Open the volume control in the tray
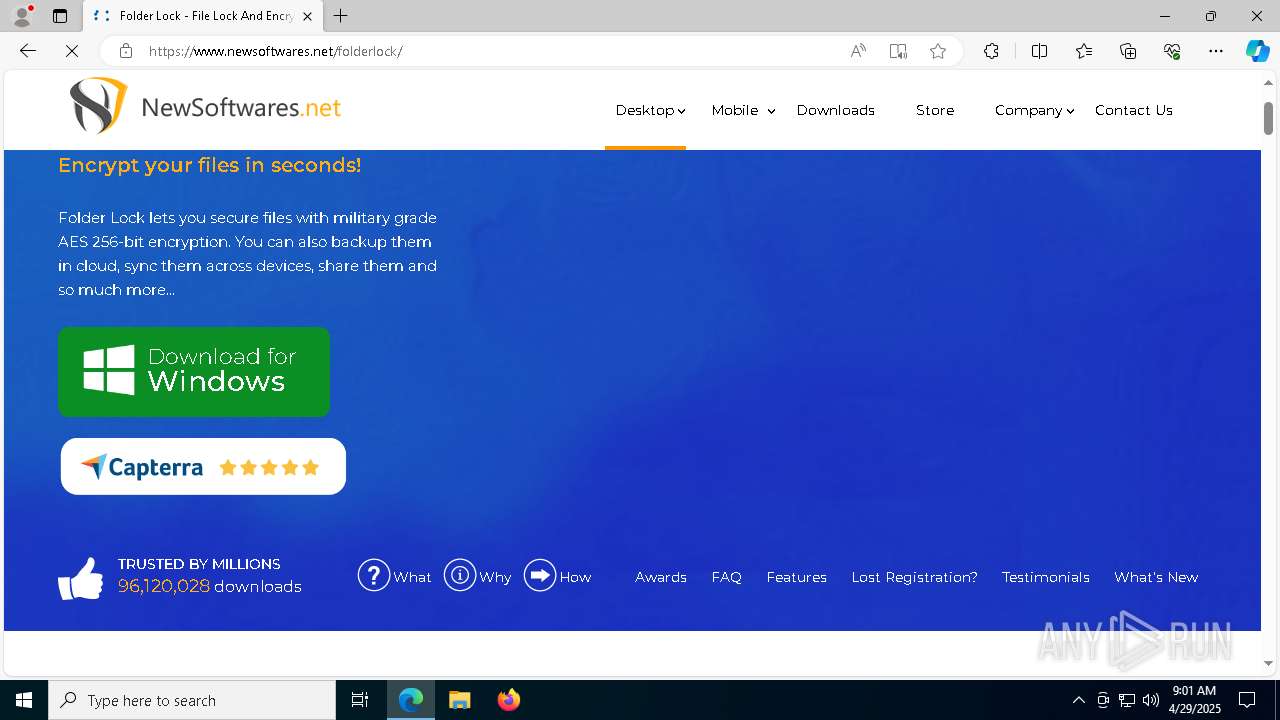Image resolution: width=1280 pixels, height=720 pixels. [x=1151, y=700]
